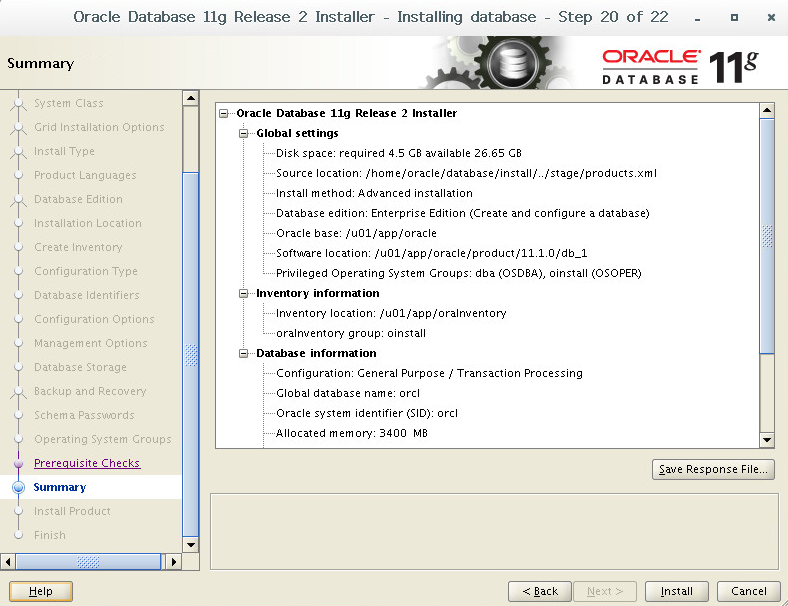Select the Operating System Groups step
The image size is (788, 606).
(103, 439)
